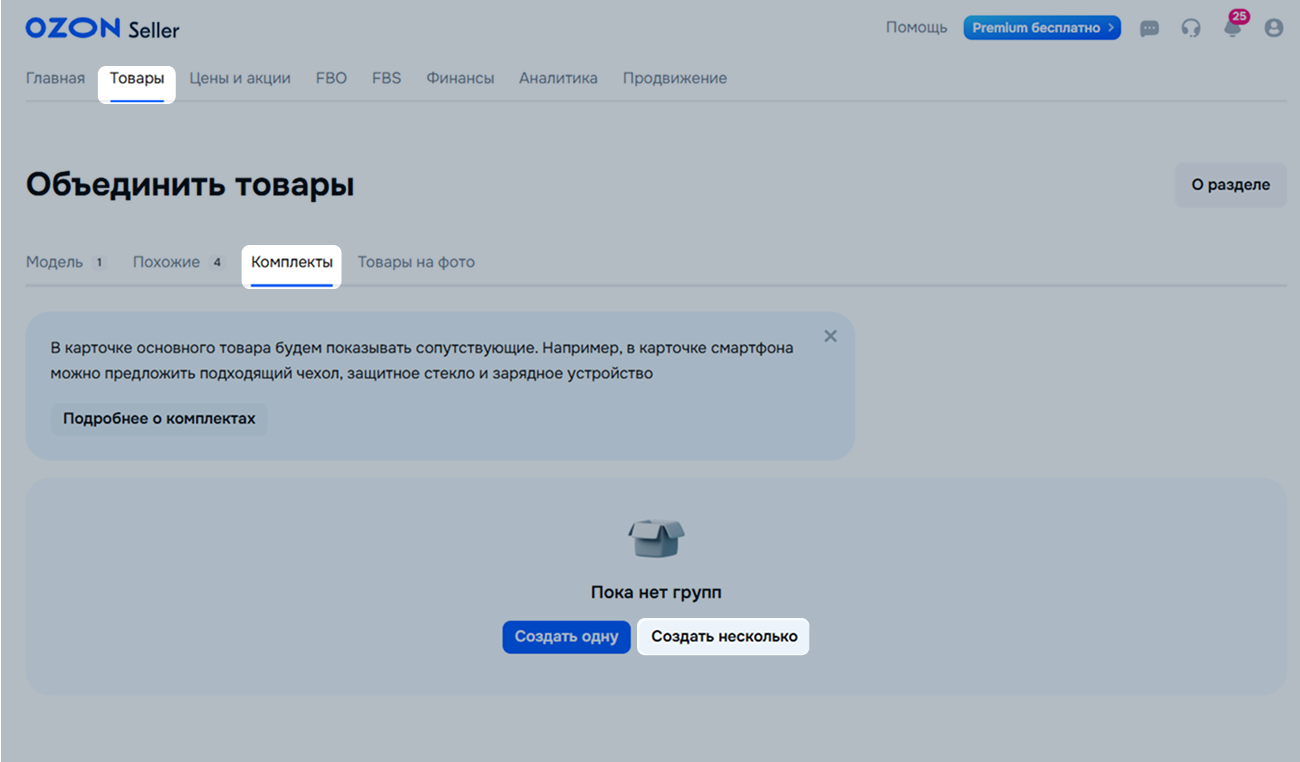Viewport: 1300px width, 762px height.
Task: Open the FBO menu section
Action: tap(331, 78)
